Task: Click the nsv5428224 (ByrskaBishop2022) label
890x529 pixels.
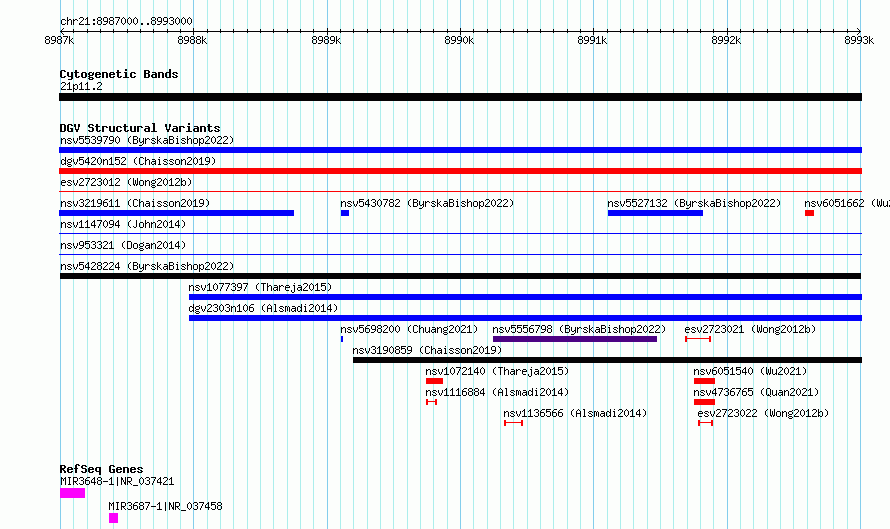Action: tap(147, 266)
